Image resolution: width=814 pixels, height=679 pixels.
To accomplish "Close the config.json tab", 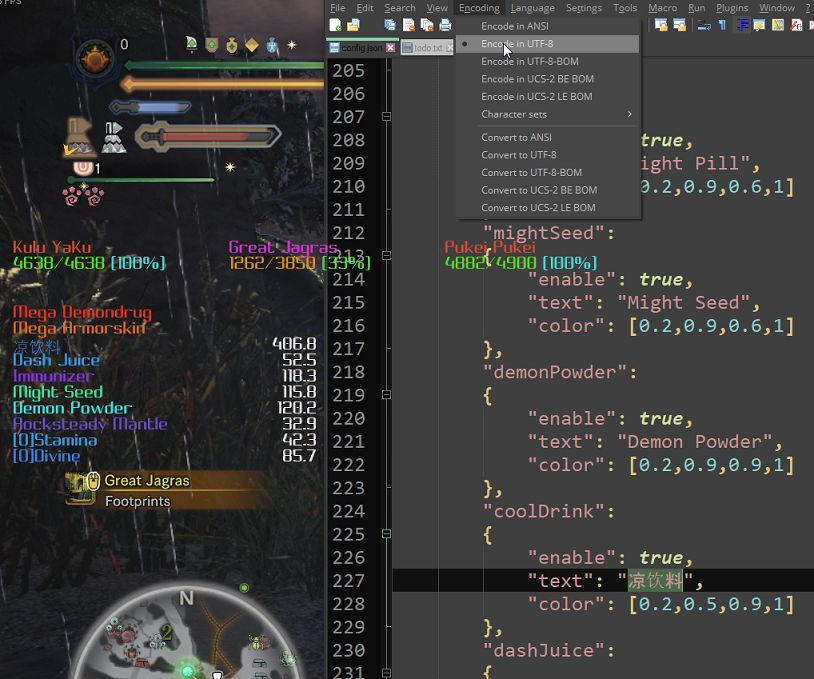I will pos(390,48).
